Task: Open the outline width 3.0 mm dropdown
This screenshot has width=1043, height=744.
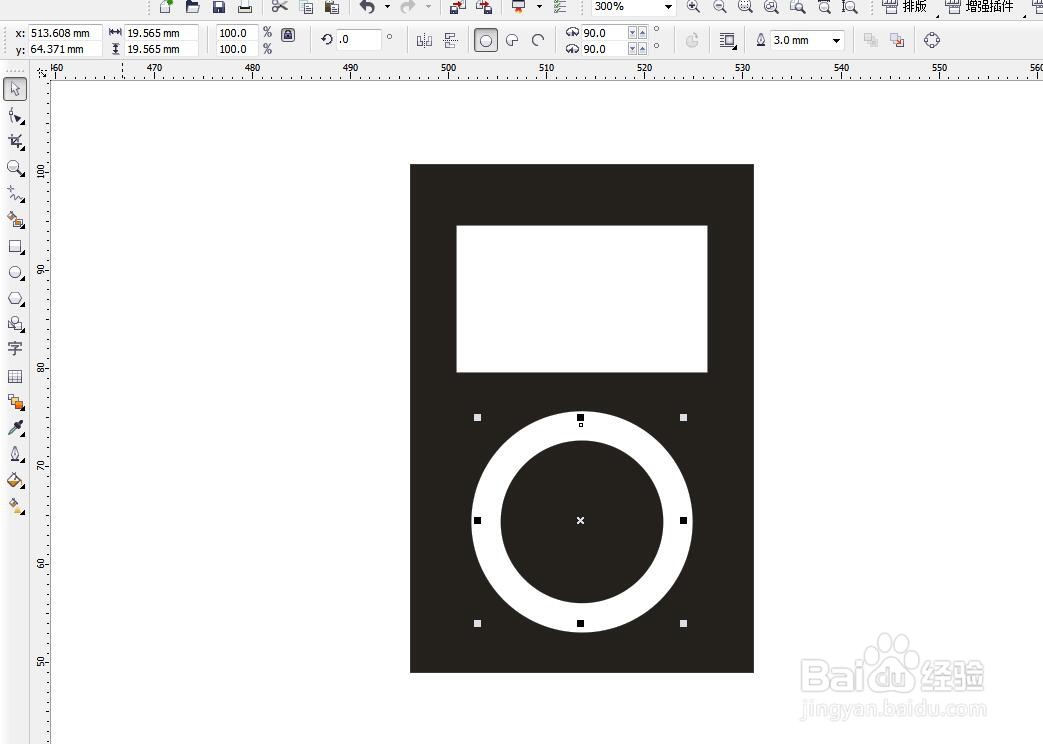Action: click(836, 40)
